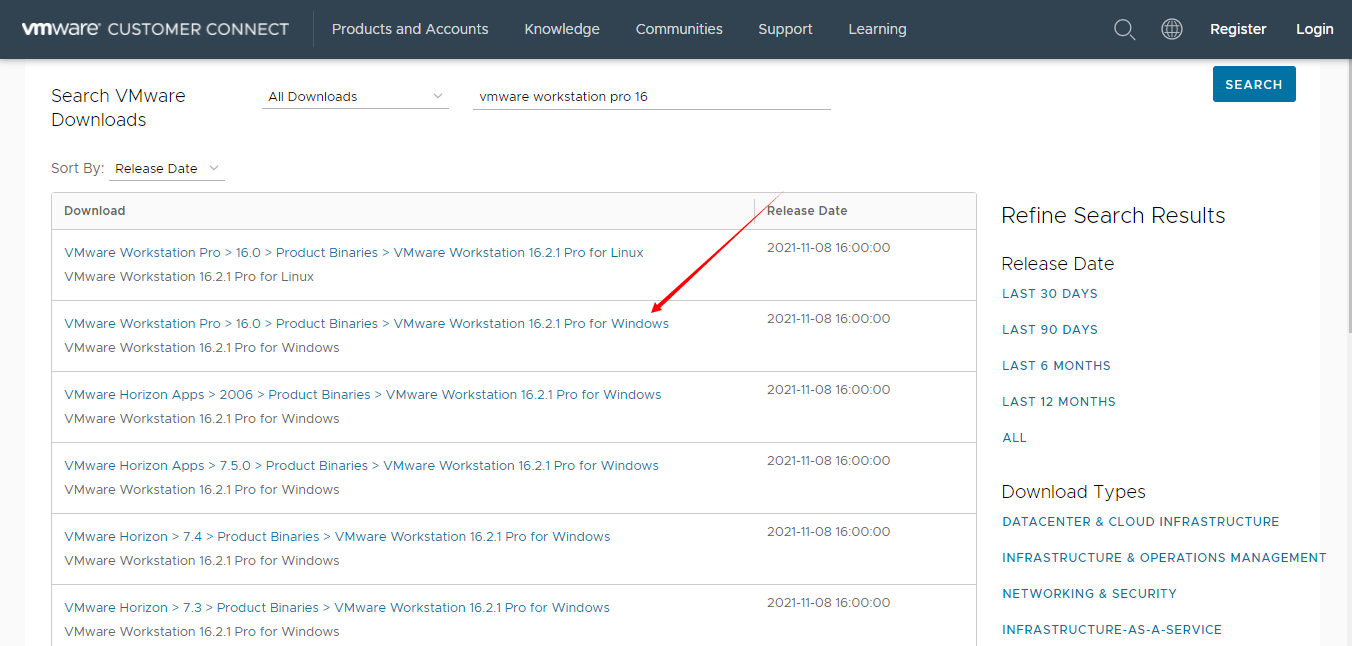Open the Learning menu
Viewport: 1352px width, 646px height.
pyautogui.click(x=877, y=29)
